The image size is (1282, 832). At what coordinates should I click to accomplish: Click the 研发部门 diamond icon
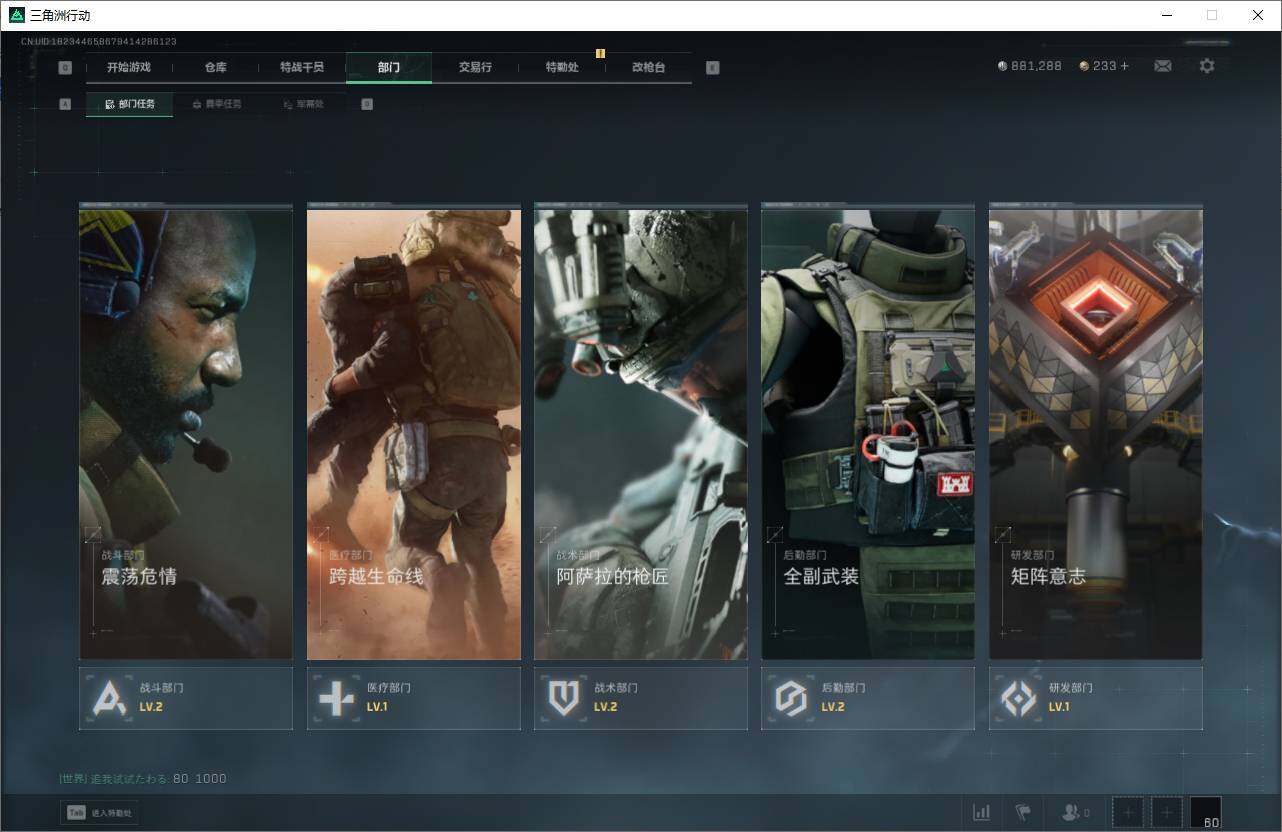point(1019,698)
